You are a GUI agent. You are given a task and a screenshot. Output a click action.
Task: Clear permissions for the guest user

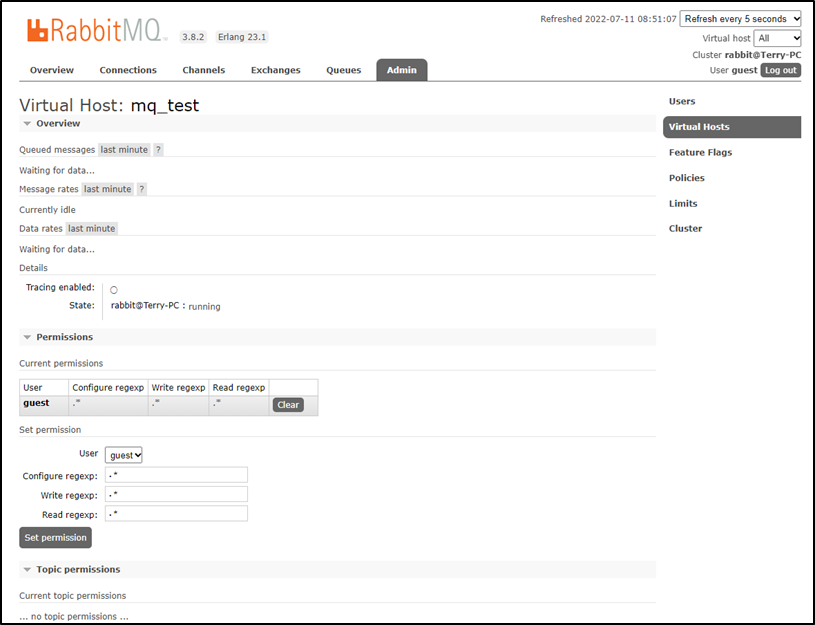pos(288,405)
